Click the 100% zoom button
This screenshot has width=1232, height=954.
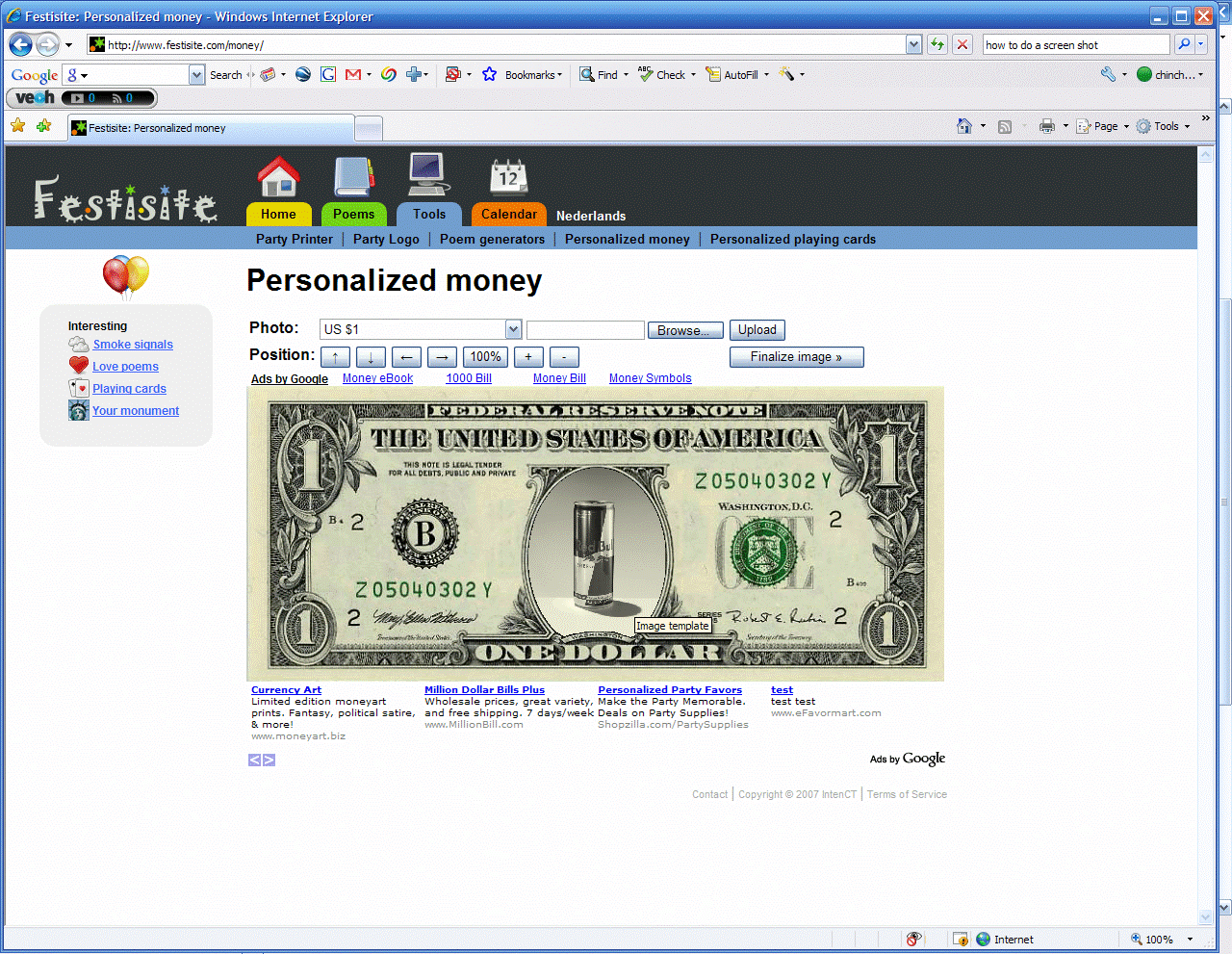pyautogui.click(x=485, y=356)
